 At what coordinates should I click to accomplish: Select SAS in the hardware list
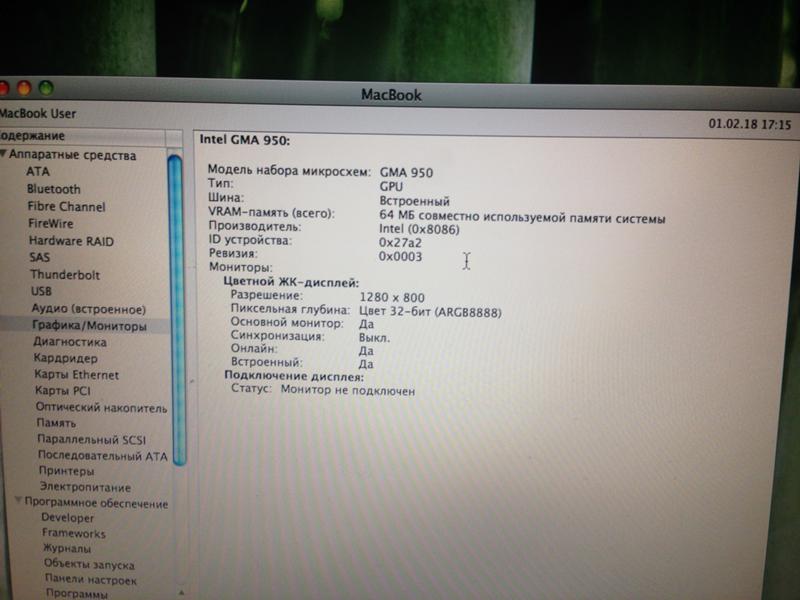coord(39,258)
